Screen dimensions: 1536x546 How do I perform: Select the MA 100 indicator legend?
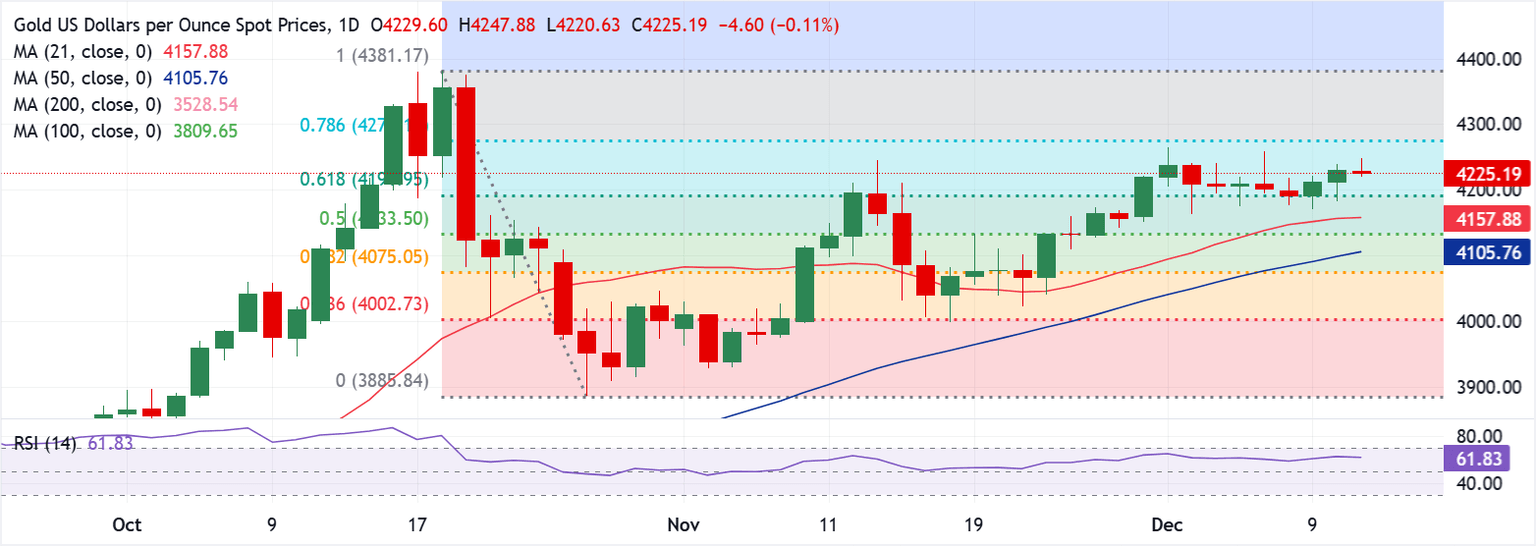click(87, 130)
